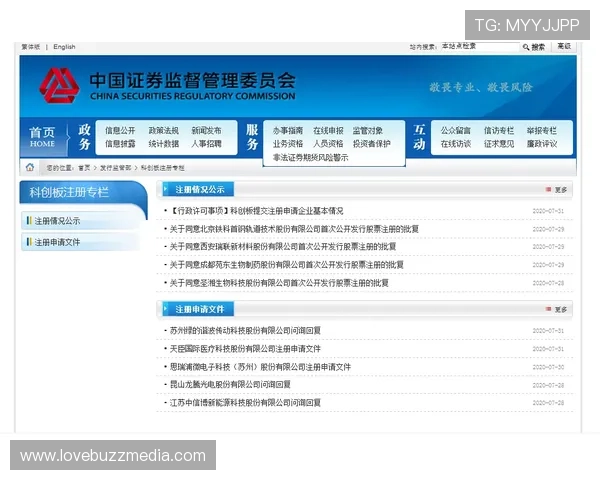Open 廉政评议 interaction link
Screen dimensions: 600x480
pyautogui.click(x=542, y=144)
